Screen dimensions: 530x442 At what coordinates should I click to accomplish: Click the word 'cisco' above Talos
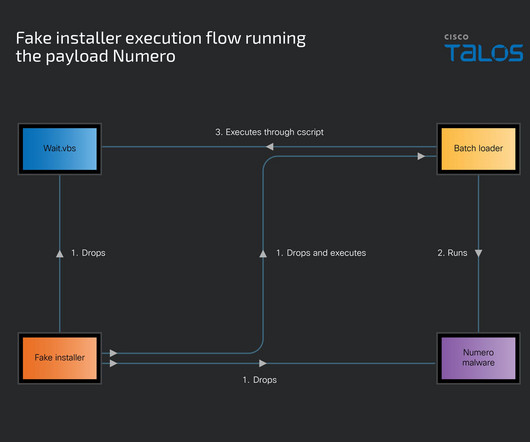click(456, 37)
